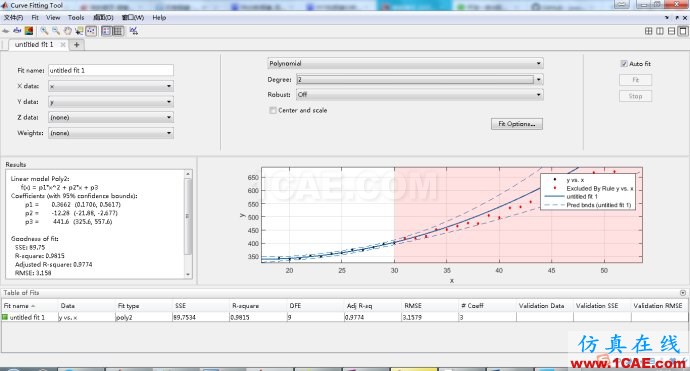
Task: Activate the pan hand tool
Action: pyautogui.click(x=67, y=31)
